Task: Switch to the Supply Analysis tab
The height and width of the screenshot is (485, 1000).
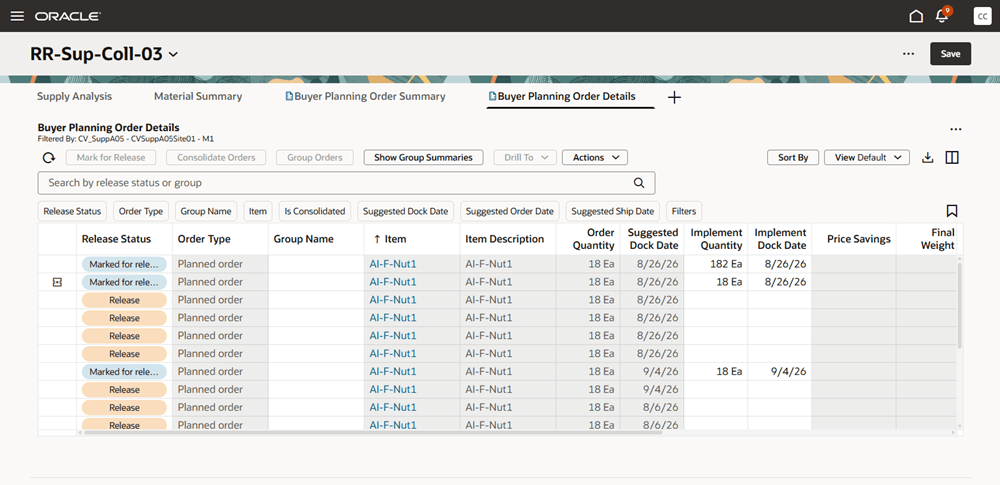Action: coord(75,96)
